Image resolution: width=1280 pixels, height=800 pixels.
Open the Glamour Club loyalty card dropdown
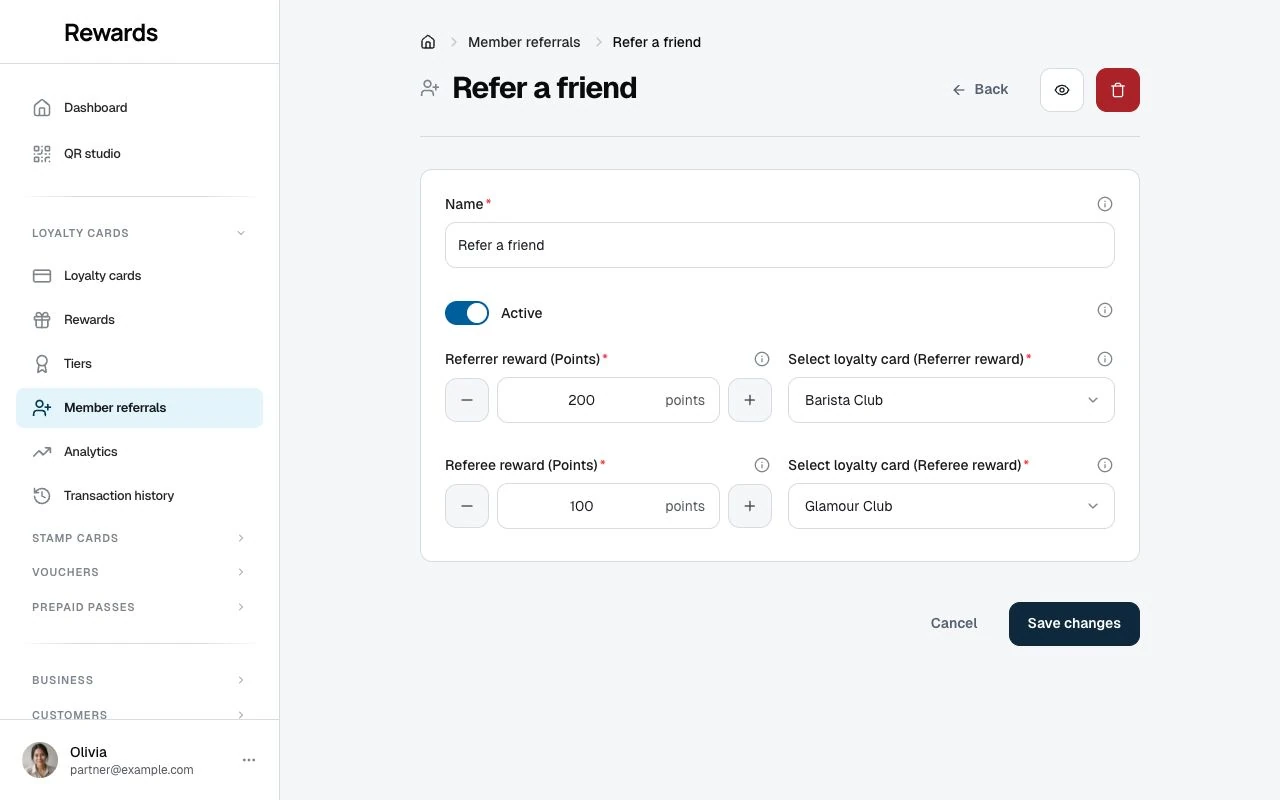(951, 506)
